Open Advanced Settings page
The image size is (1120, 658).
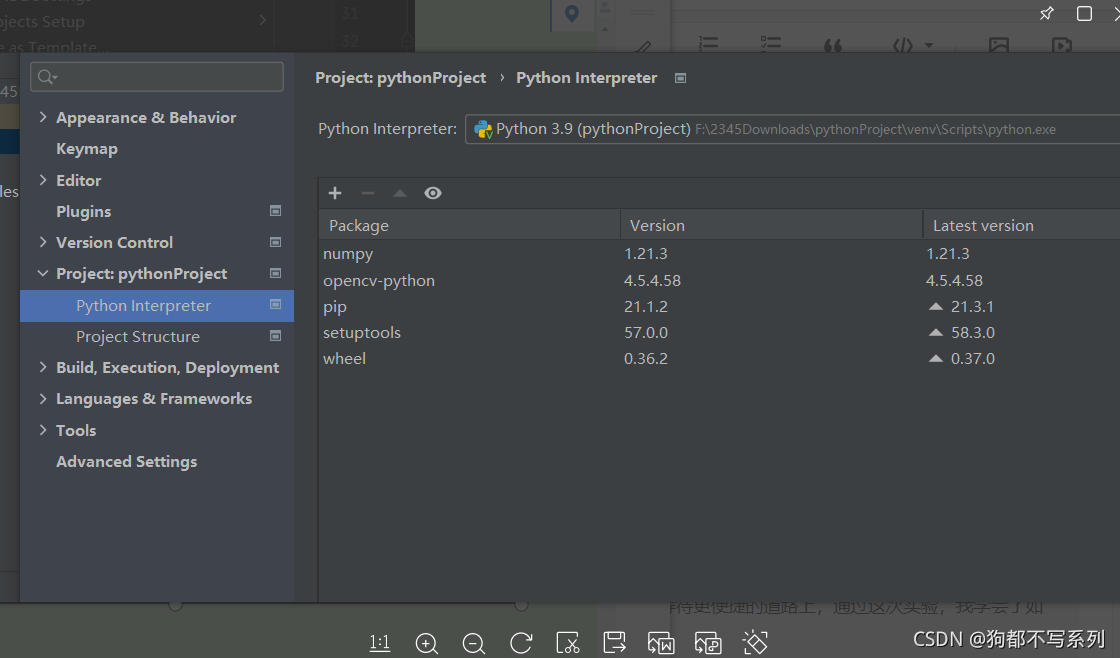(126, 462)
